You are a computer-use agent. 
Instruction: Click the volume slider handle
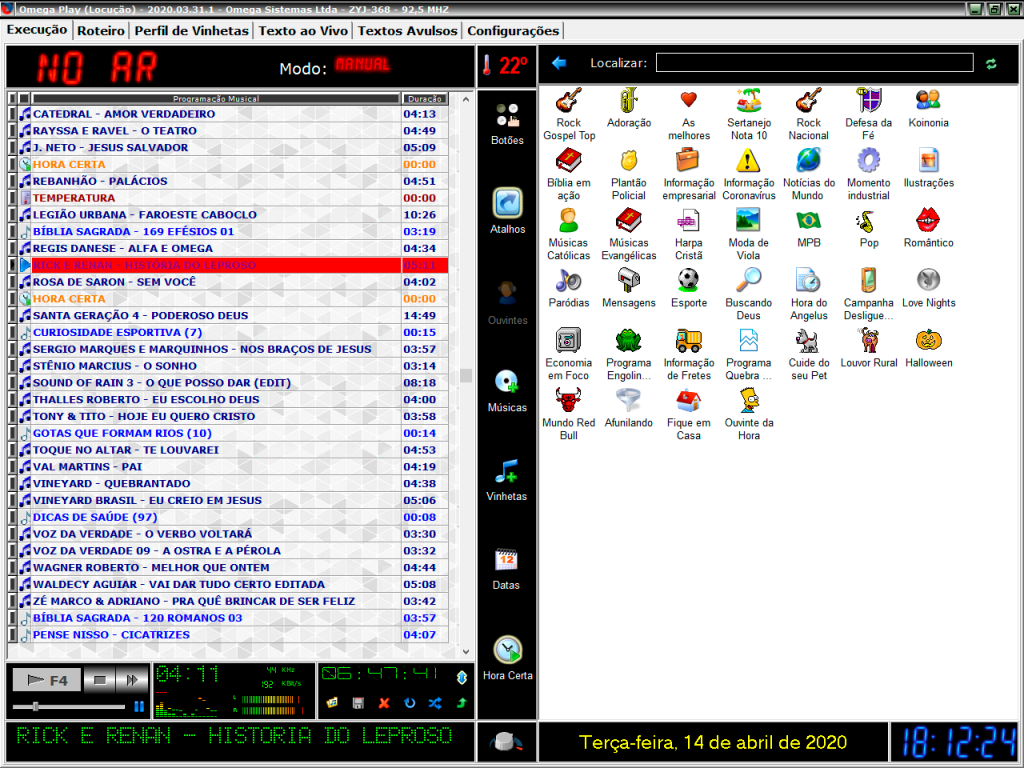(36, 706)
